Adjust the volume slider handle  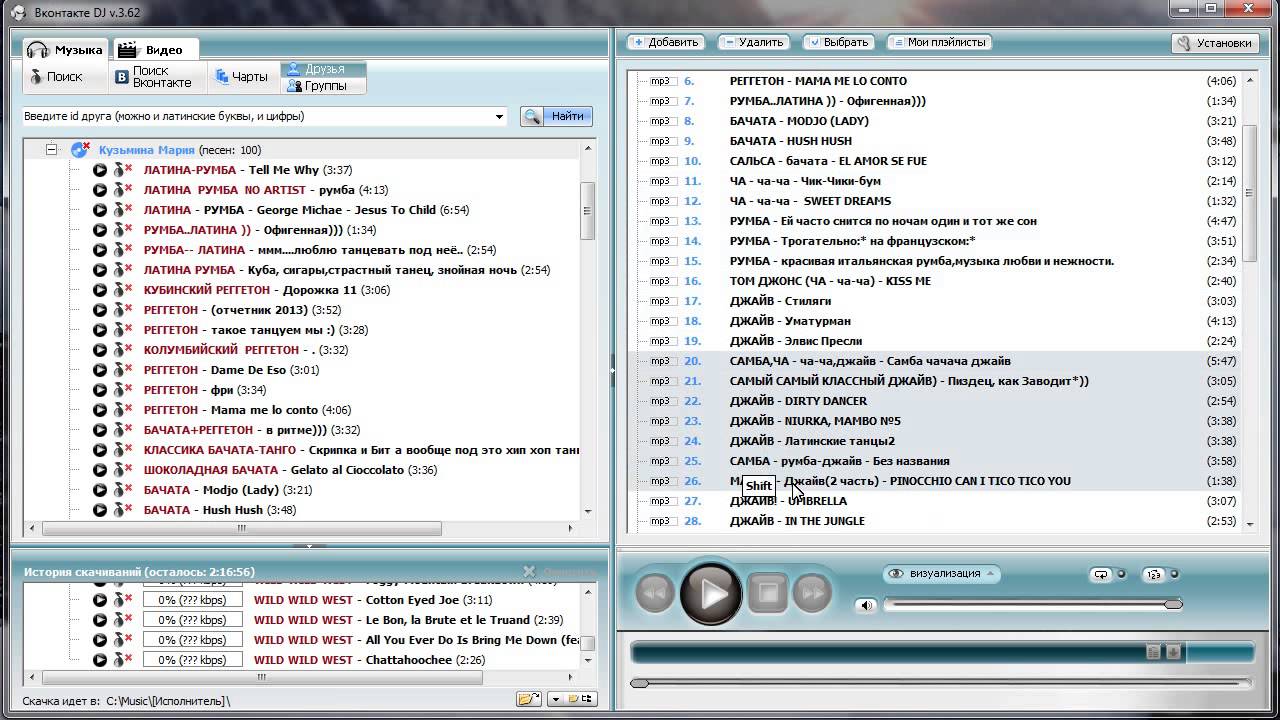coord(1173,604)
